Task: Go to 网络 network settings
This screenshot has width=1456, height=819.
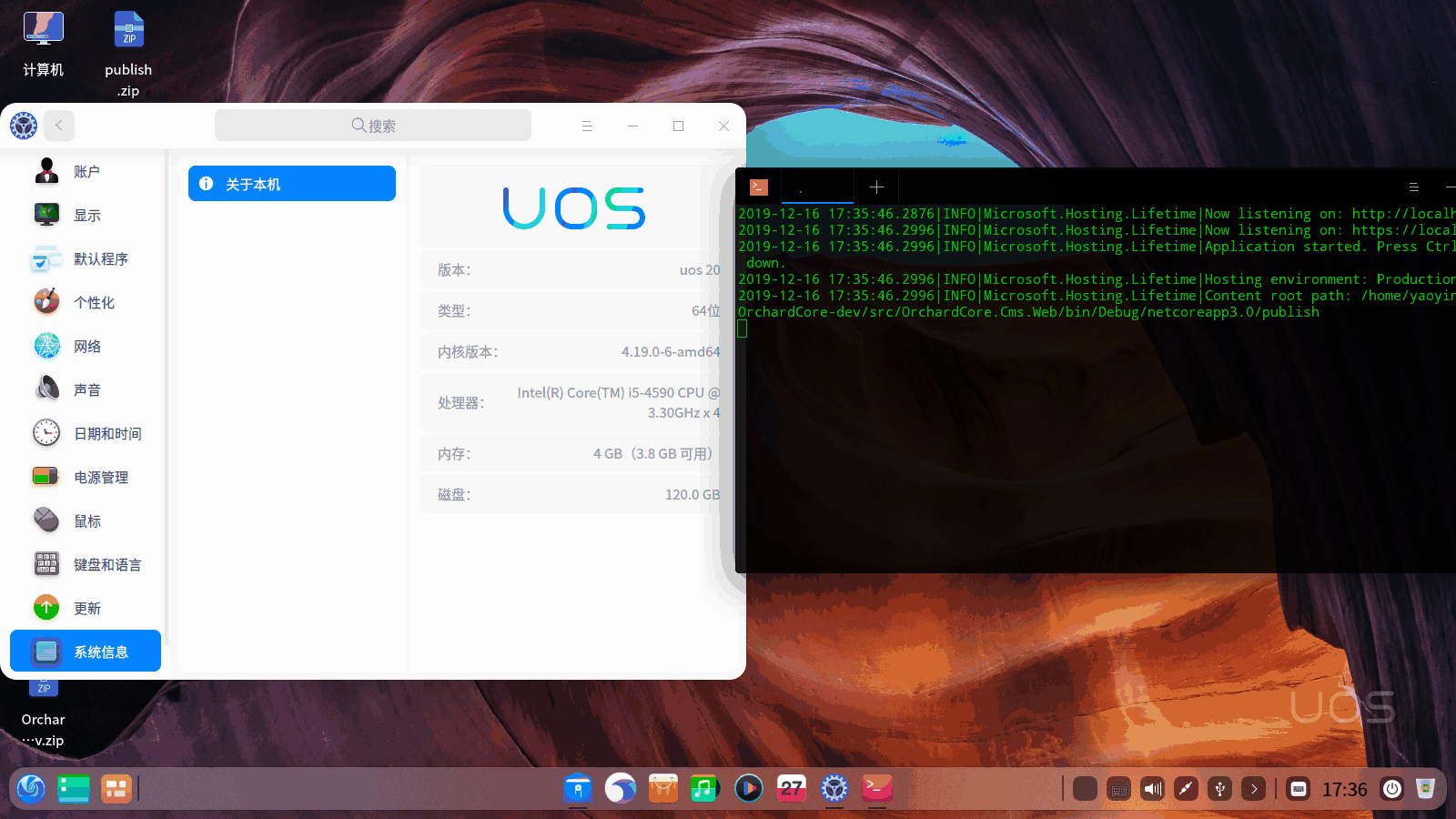Action: [86, 346]
